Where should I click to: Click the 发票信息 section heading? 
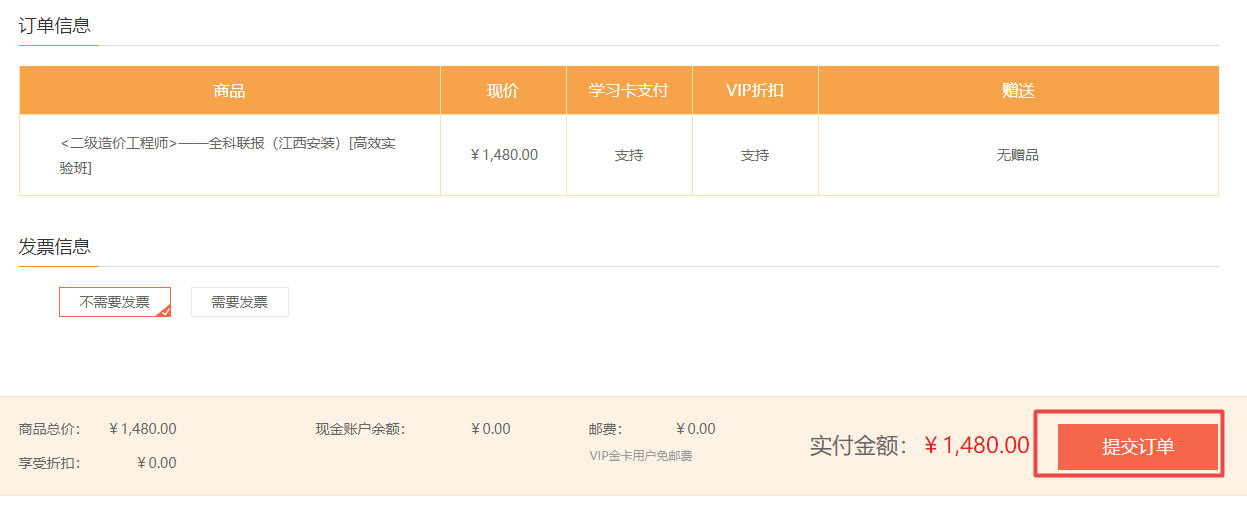(55, 246)
